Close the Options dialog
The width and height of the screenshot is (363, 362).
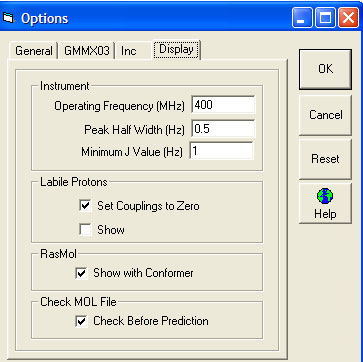[348, 18]
